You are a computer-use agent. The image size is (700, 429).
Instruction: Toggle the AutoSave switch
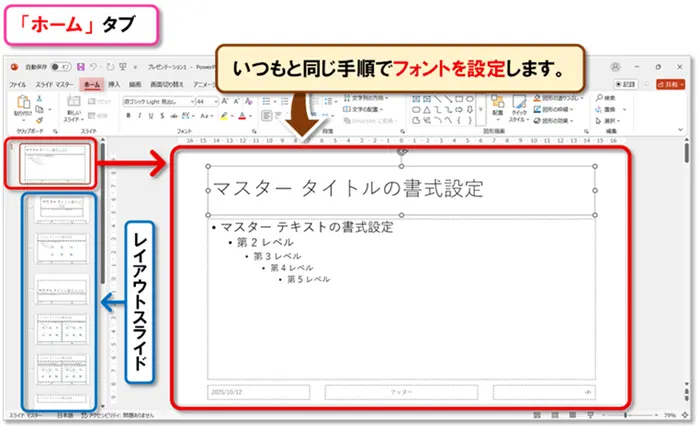(61, 67)
